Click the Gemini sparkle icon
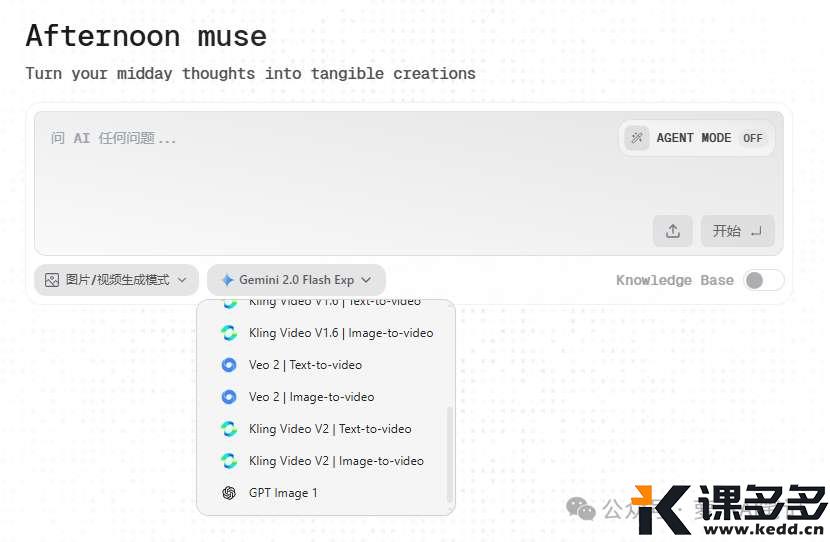Viewport: 830px width, 542px height. 227,280
